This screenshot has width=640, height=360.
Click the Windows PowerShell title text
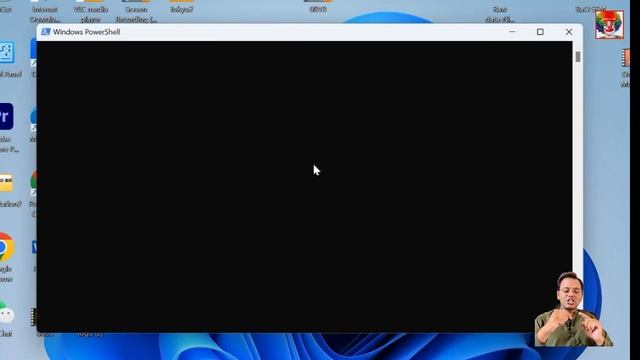87,32
